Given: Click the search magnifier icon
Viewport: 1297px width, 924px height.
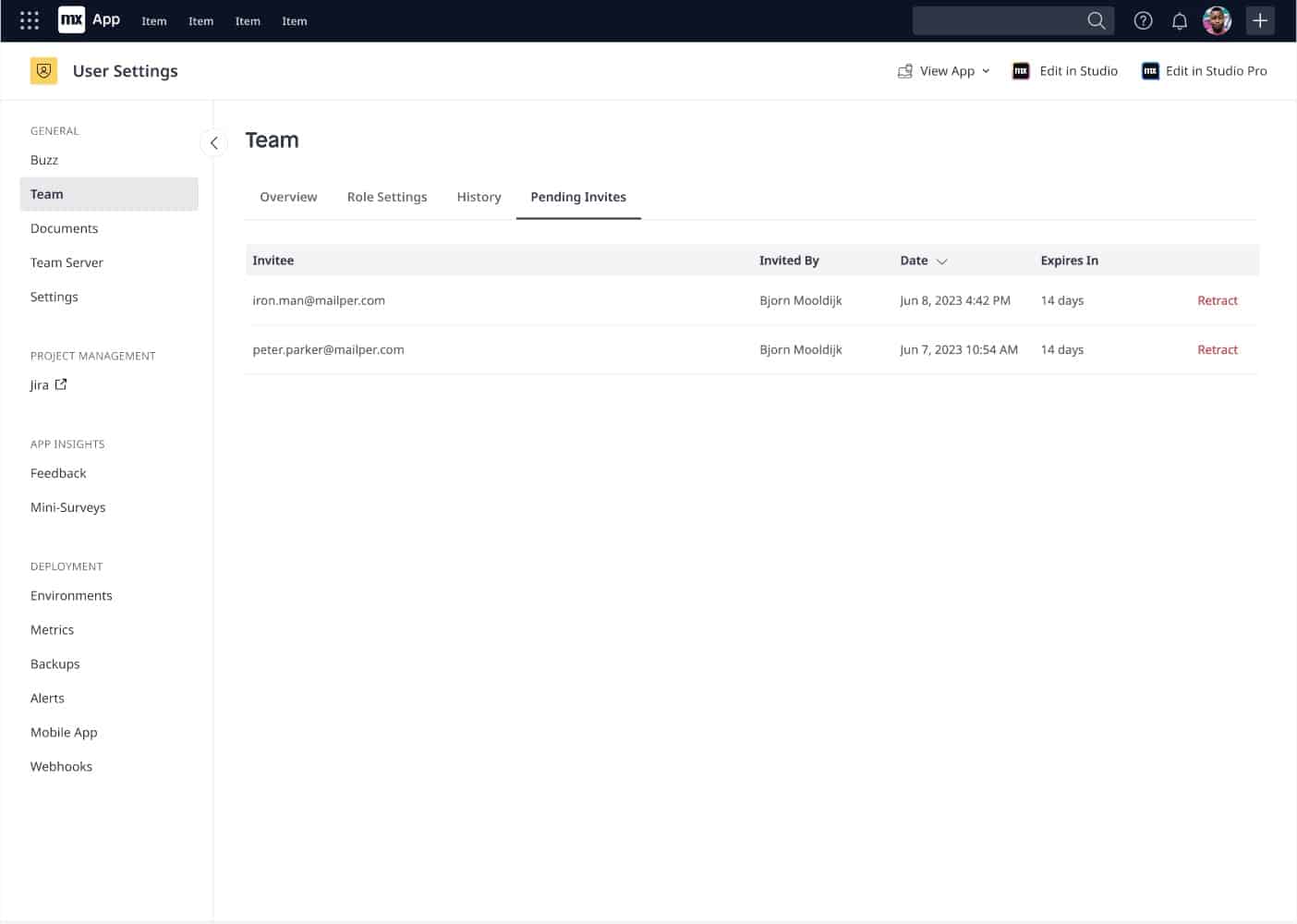Looking at the screenshot, I should point(1096,19).
